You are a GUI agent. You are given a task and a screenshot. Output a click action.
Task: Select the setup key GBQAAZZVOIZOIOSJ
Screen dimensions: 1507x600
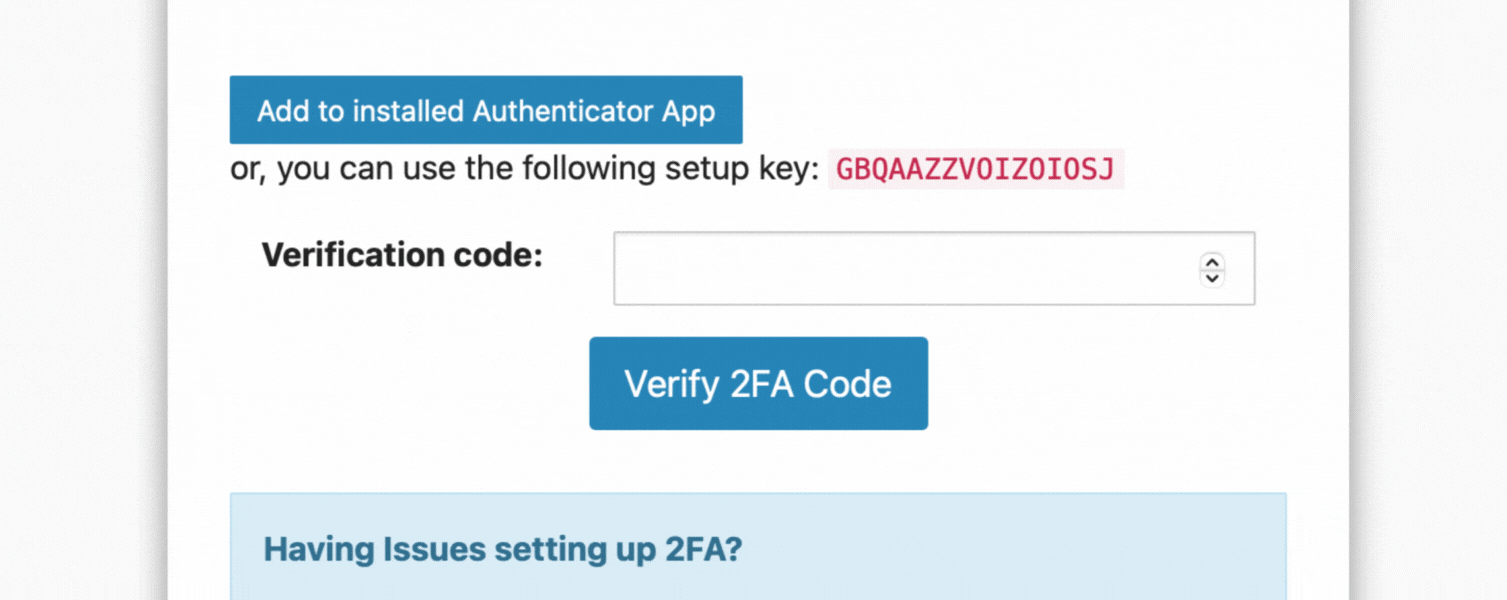pyautogui.click(x=975, y=169)
